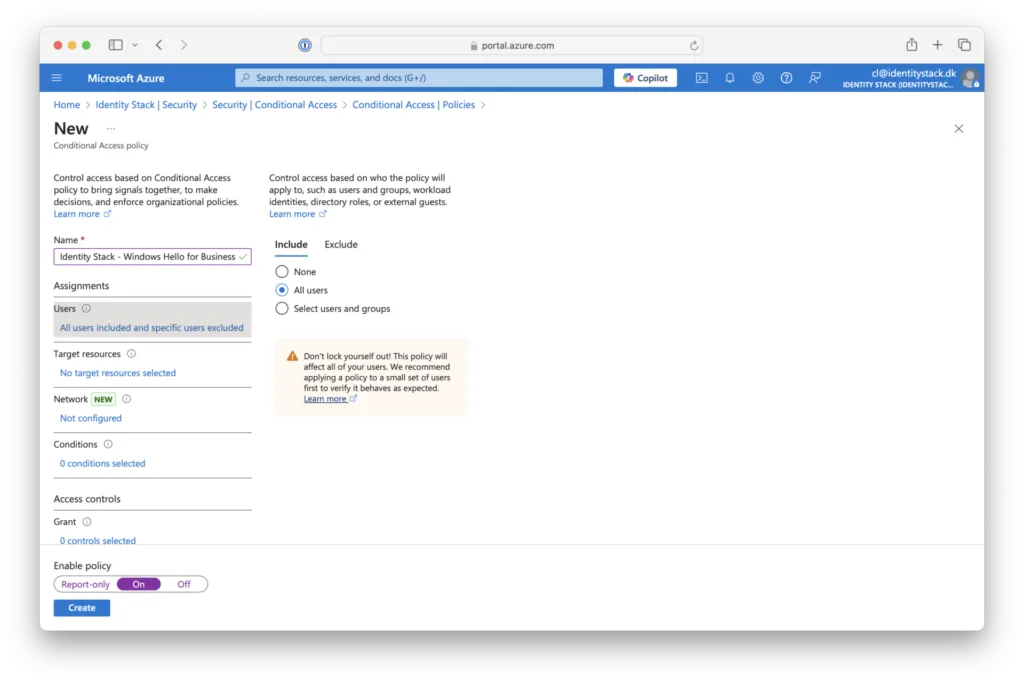Open Conditional Access | Policies breadcrumb
1024x683 pixels.
point(413,104)
